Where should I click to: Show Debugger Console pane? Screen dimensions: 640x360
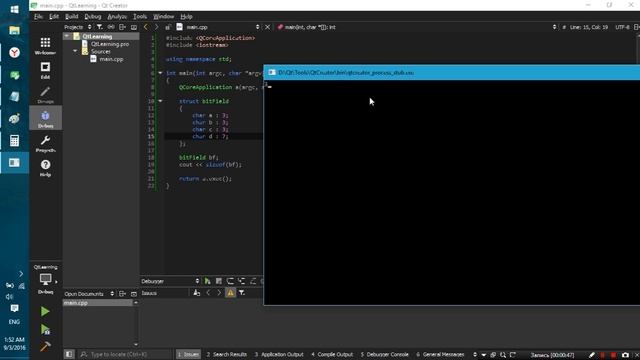(x=384, y=354)
